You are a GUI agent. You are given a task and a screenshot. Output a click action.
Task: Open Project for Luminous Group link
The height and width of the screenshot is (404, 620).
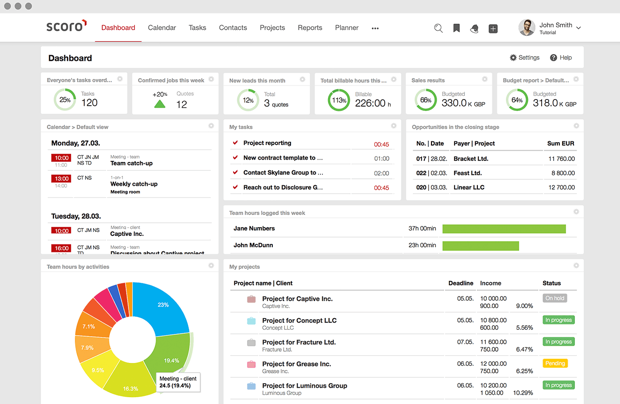[304, 386]
